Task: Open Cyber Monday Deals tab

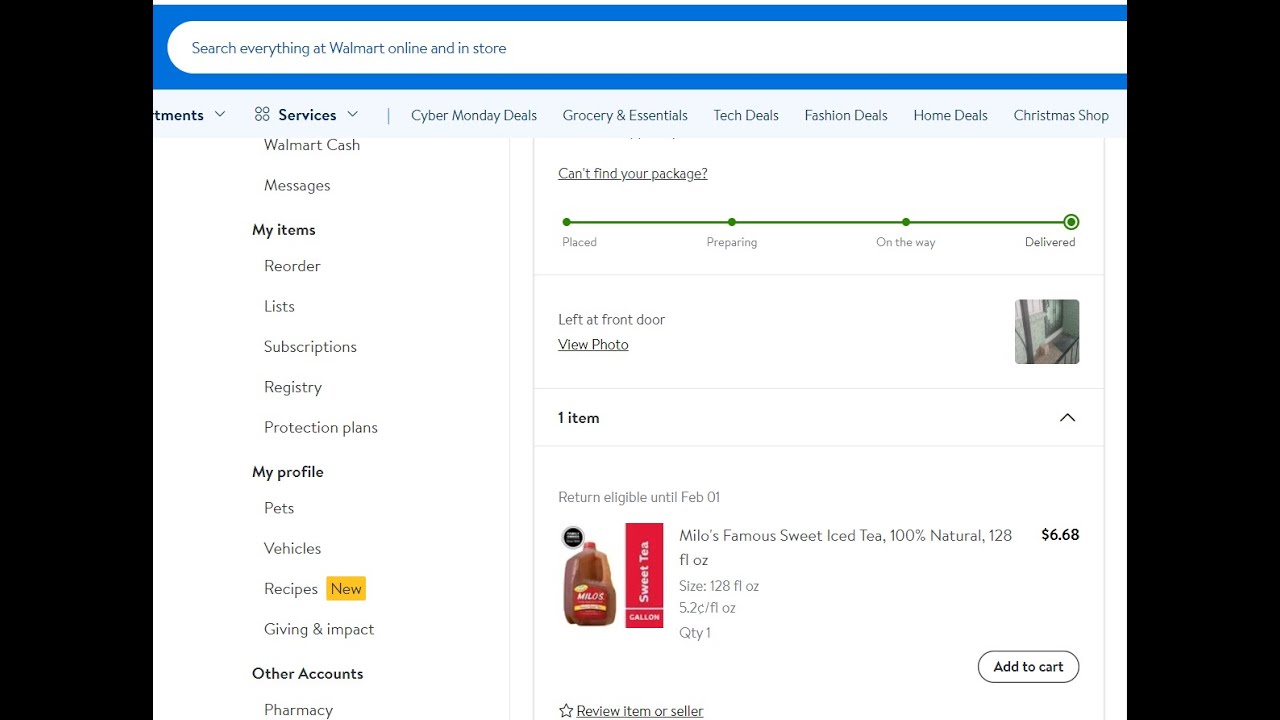Action: tap(474, 116)
